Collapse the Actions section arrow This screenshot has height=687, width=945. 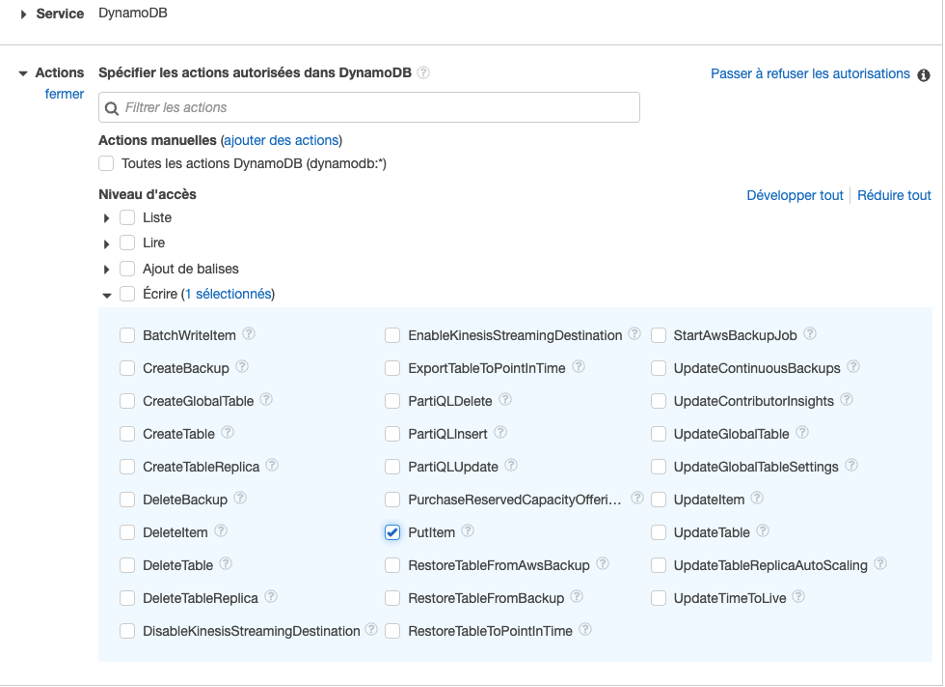23,74
